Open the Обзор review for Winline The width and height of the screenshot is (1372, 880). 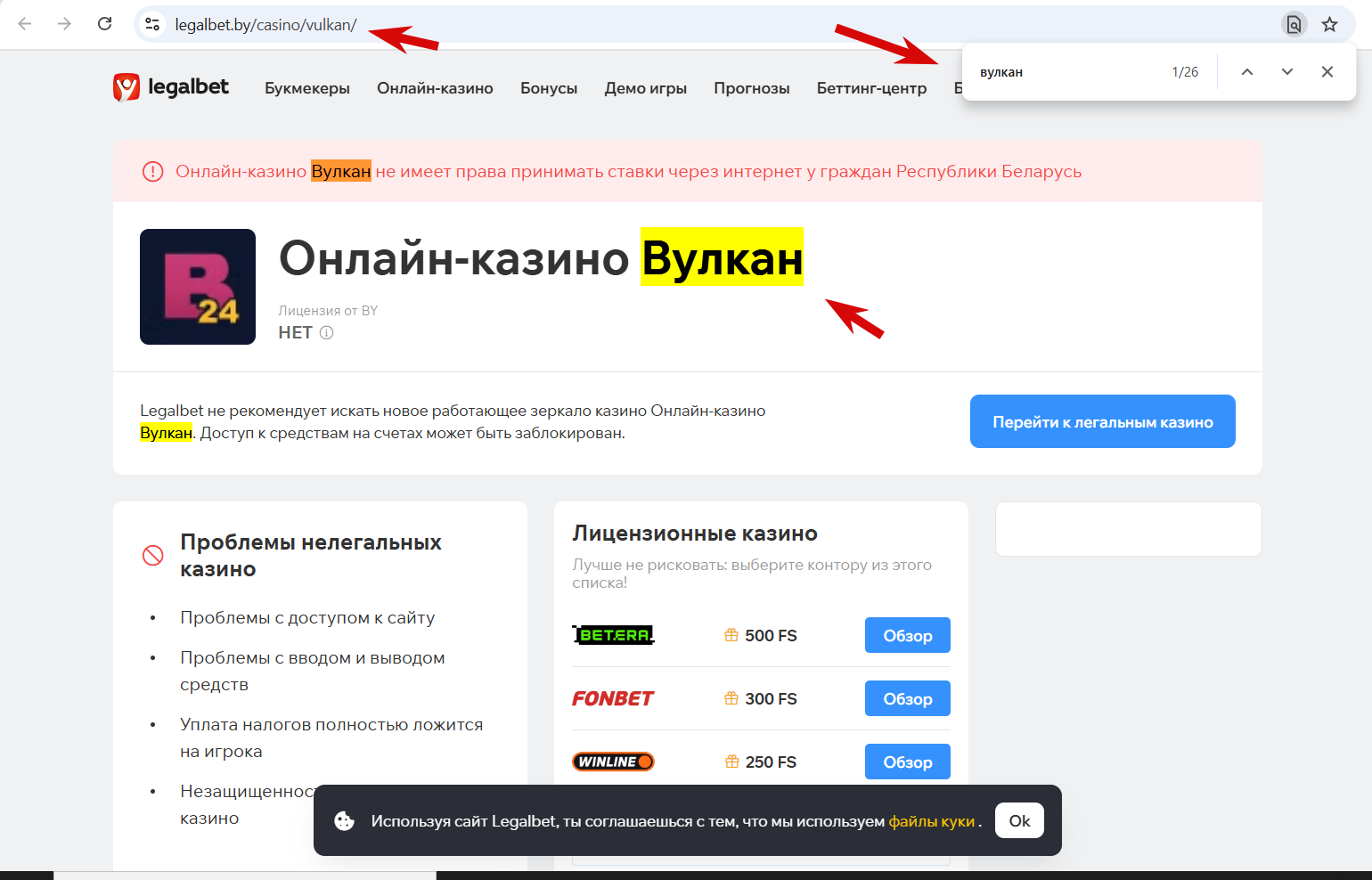(x=908, y=762)
